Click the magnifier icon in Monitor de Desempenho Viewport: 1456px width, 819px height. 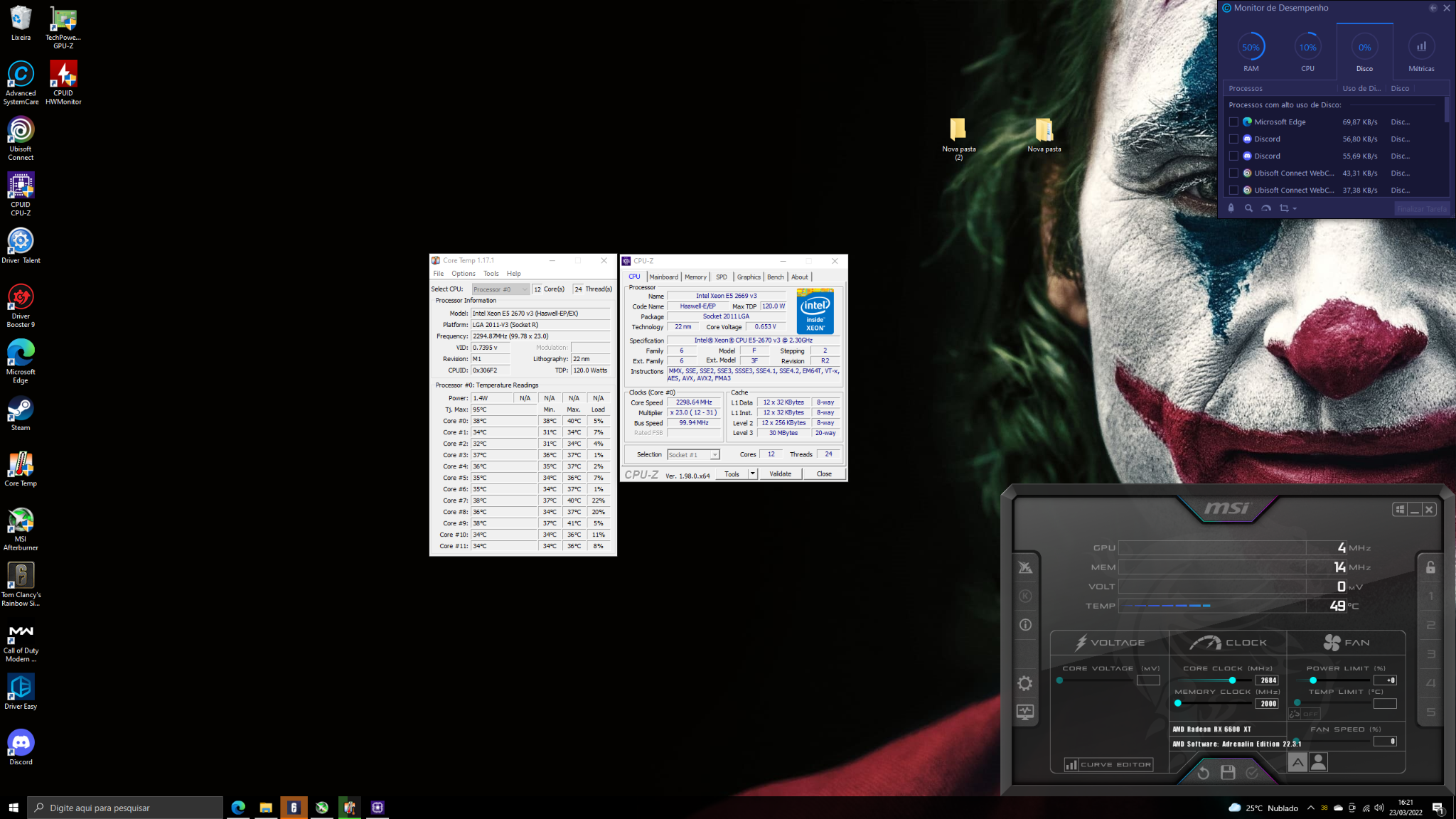1248,208
